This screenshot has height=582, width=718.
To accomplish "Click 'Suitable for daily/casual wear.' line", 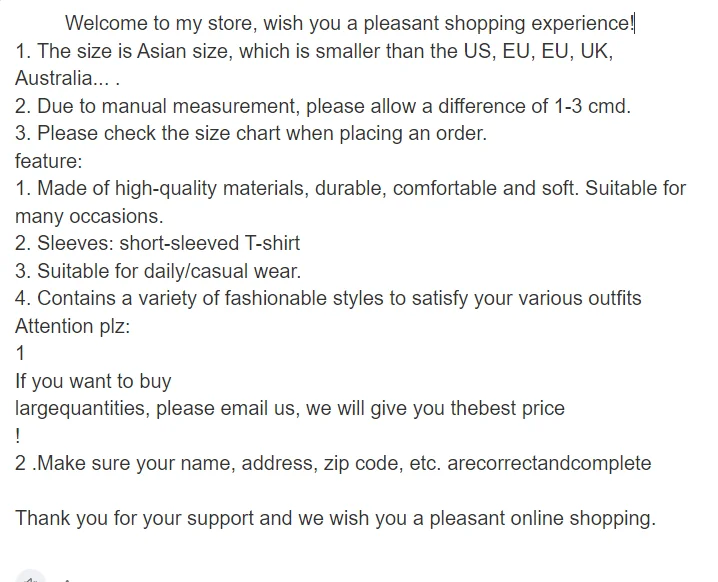I will (158, 271).
